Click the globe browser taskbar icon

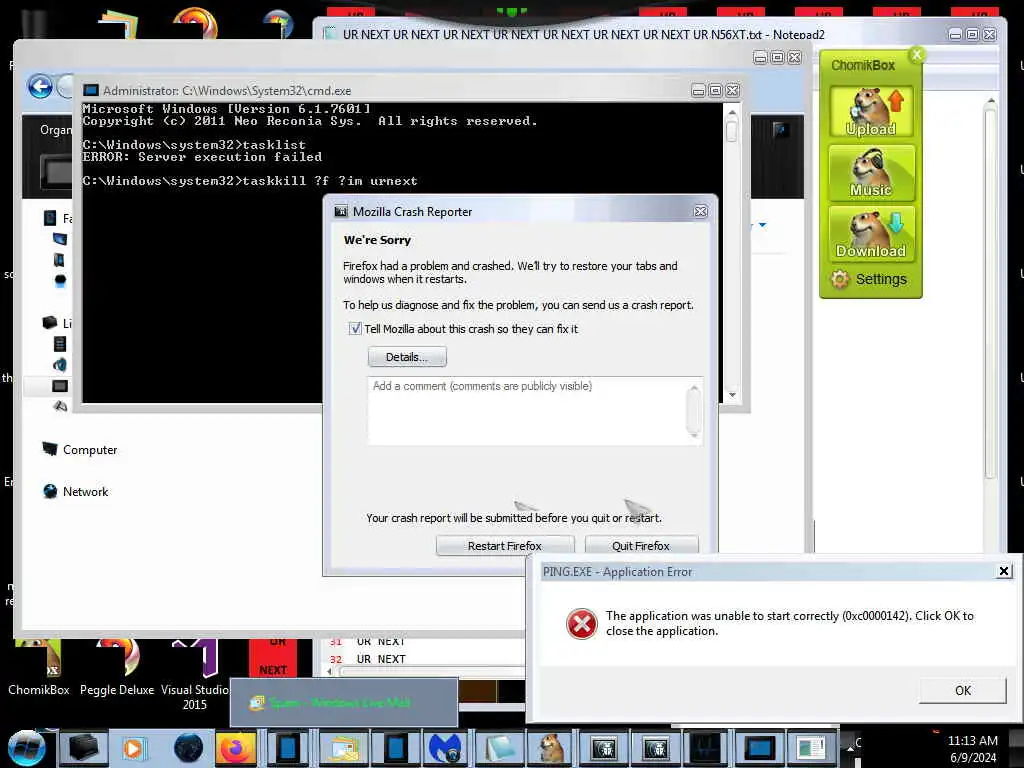pyautogui.click(x=188, y=748)
